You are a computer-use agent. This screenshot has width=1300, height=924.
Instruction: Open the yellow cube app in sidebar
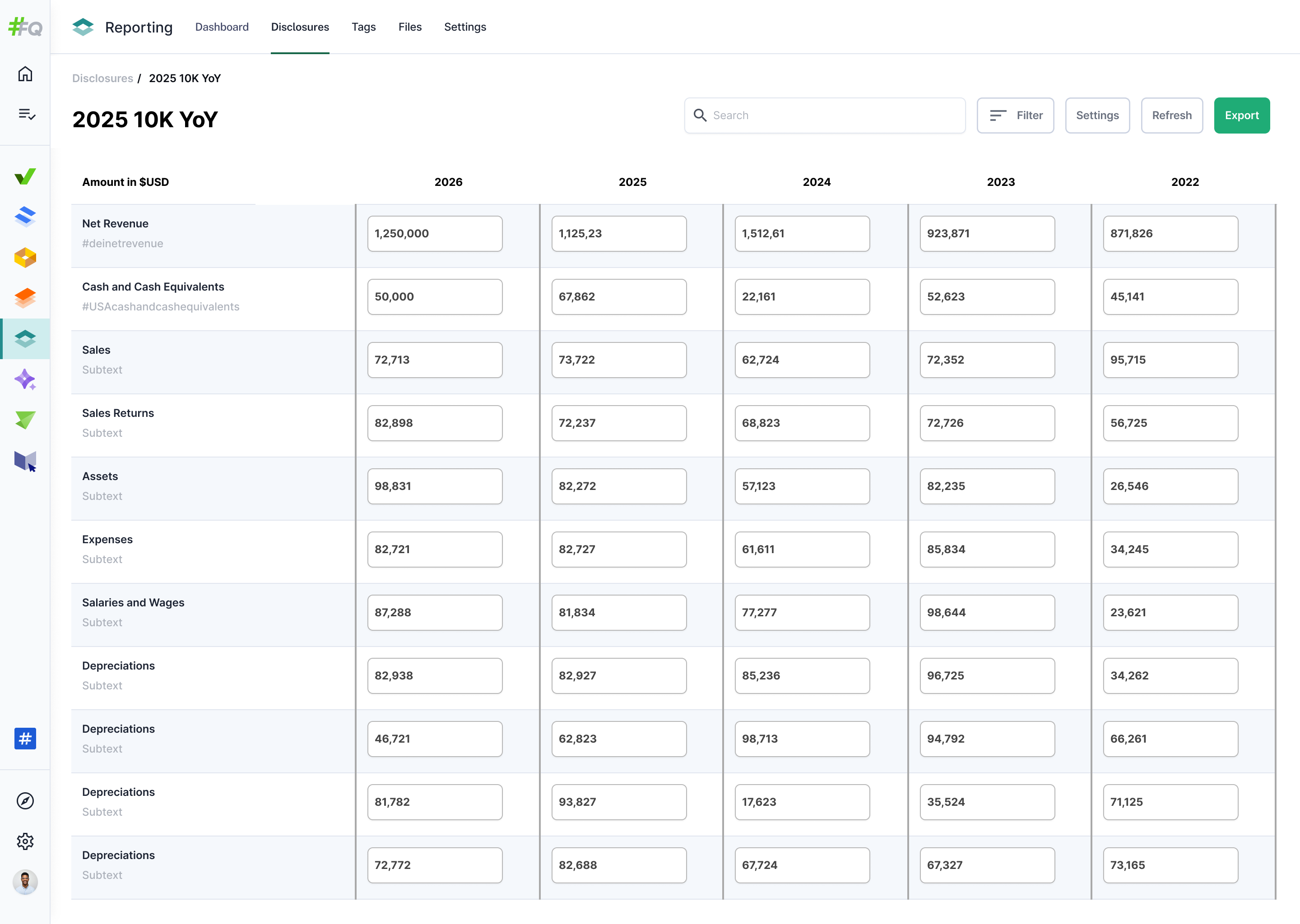click(x=25, y=257)
